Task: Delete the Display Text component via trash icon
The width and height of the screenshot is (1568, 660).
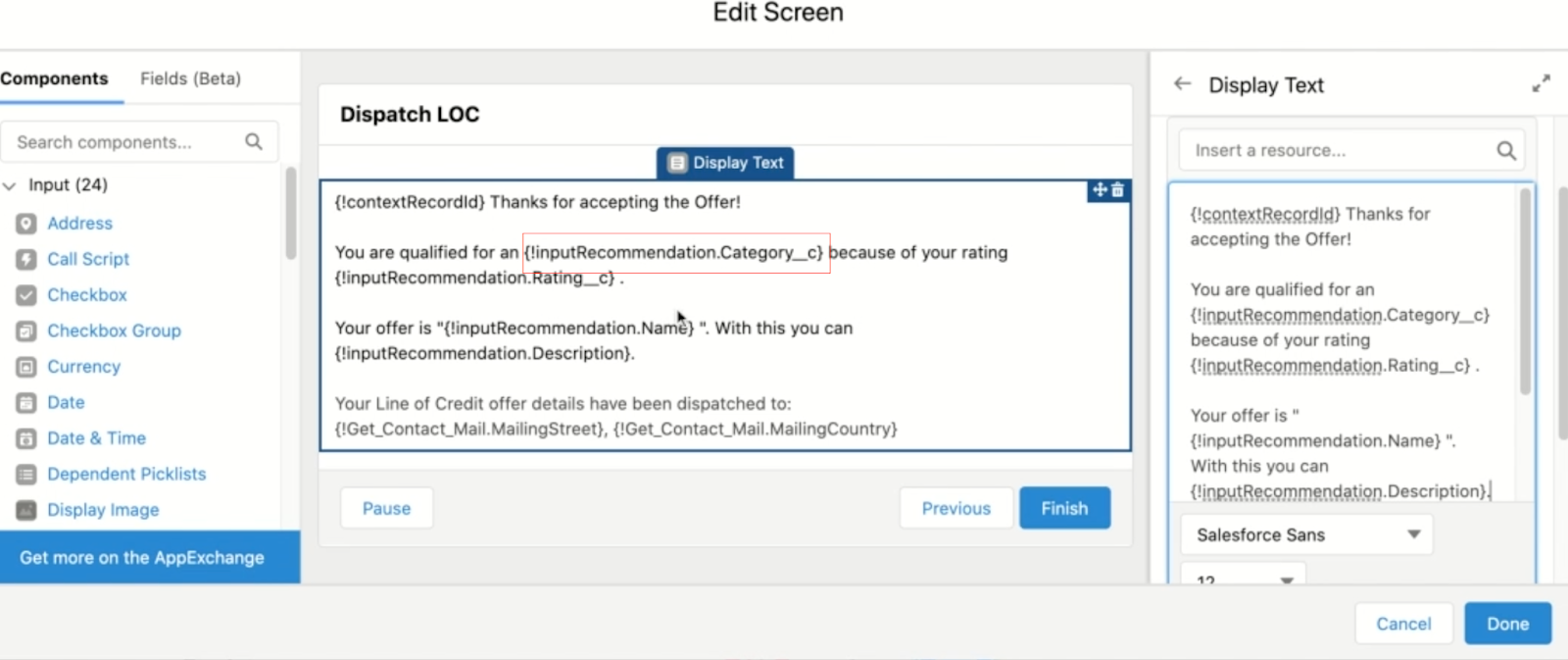Action: tap(1118, 190)
